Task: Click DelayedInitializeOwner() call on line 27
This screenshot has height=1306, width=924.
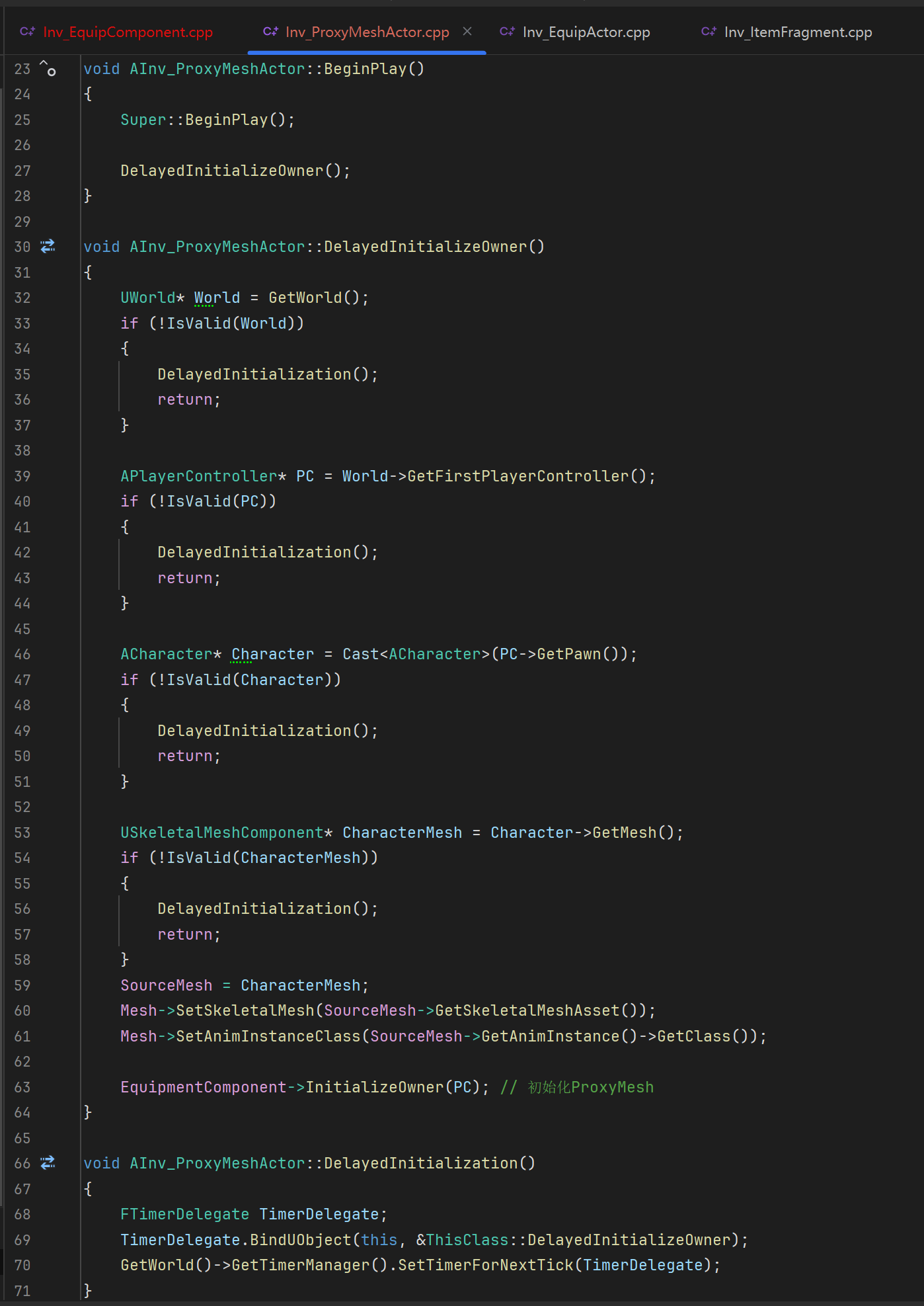Action: (x=231, y=171)
